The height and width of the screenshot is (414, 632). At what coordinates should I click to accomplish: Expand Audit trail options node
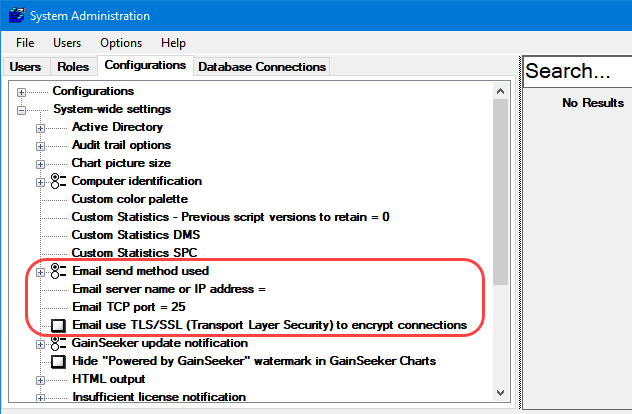click(x=40, y=145)
